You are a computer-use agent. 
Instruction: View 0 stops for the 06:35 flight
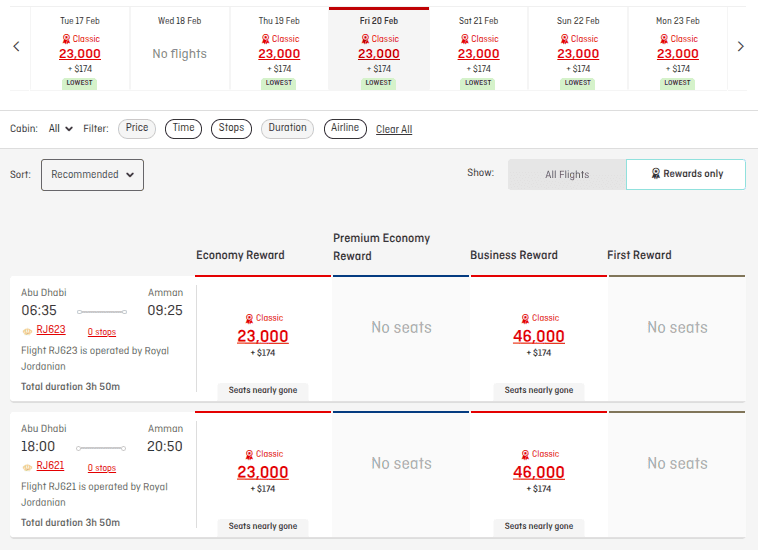[102, 332]
